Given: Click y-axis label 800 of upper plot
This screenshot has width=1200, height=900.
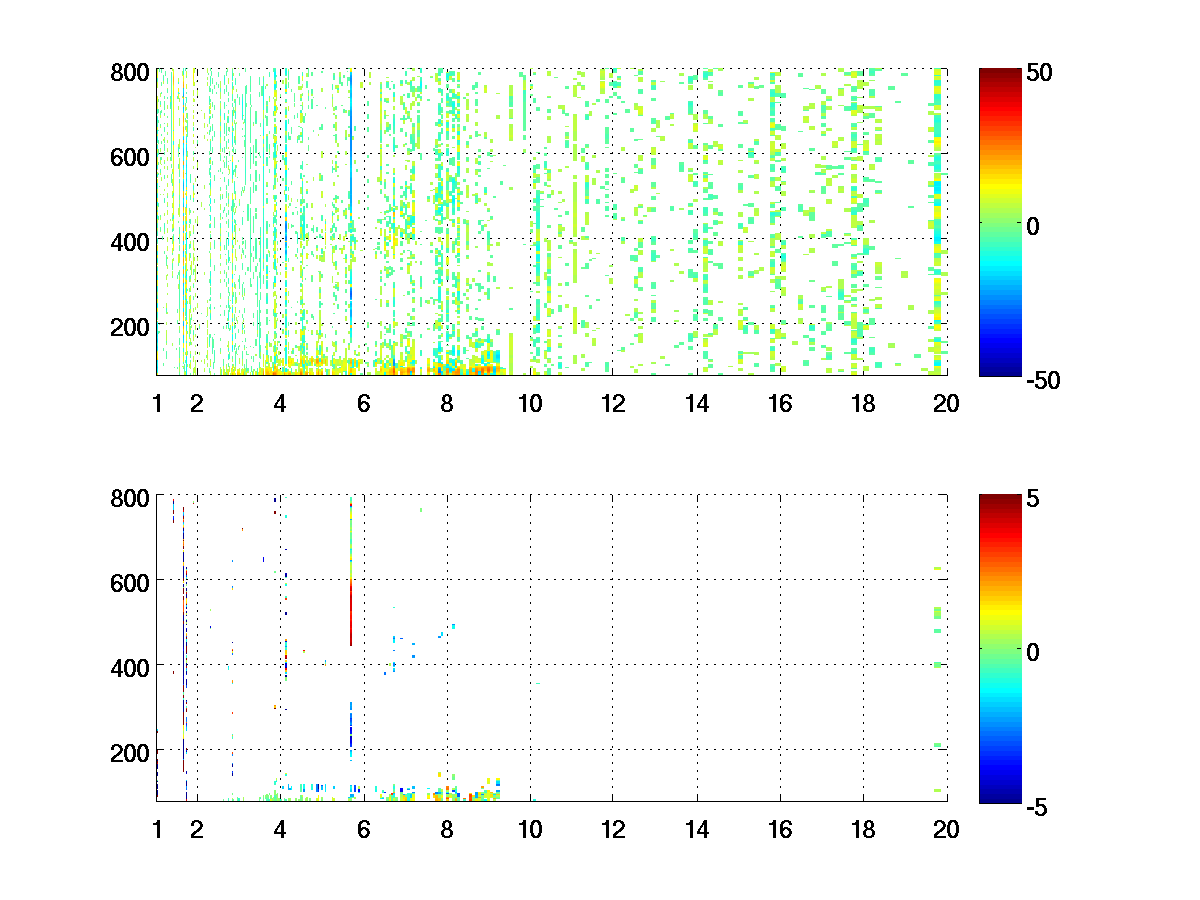Looking at the screenshot, I should pos(130,72).
